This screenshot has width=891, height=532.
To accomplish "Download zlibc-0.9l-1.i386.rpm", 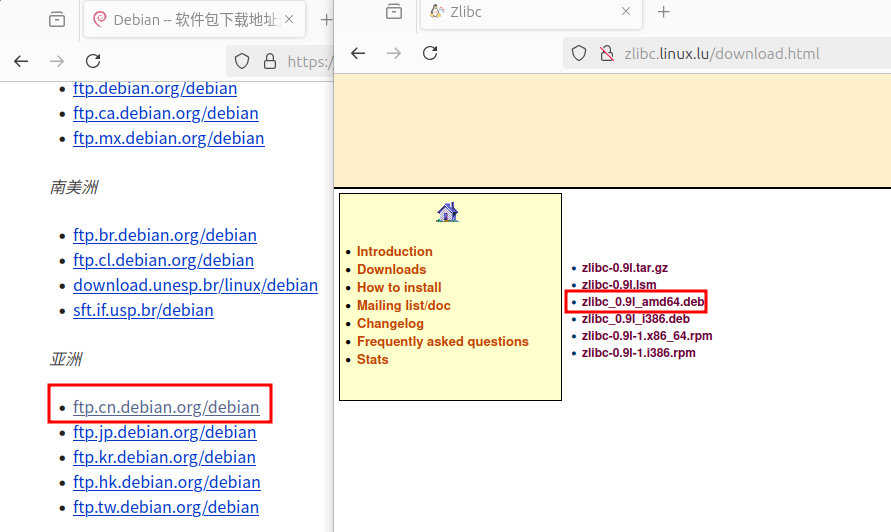I will 638,353.
